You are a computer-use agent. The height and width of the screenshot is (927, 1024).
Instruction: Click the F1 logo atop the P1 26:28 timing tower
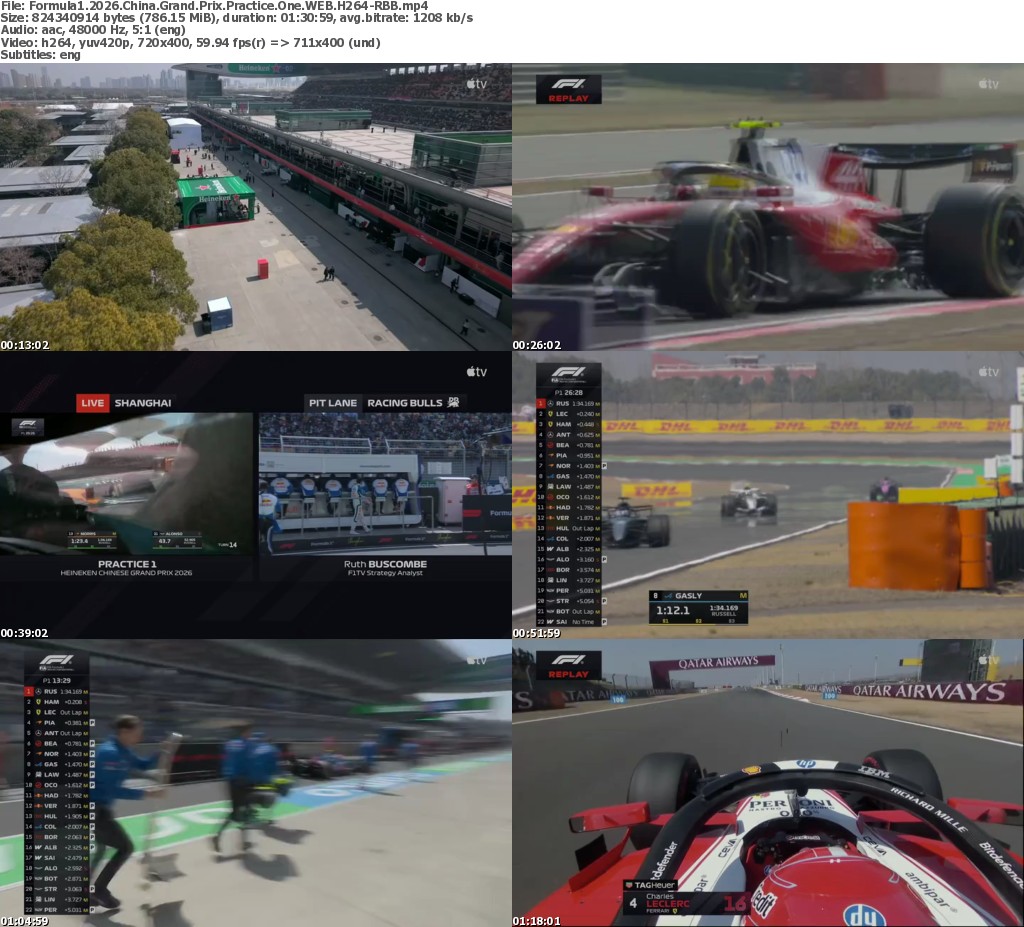[x=568, y=375]
